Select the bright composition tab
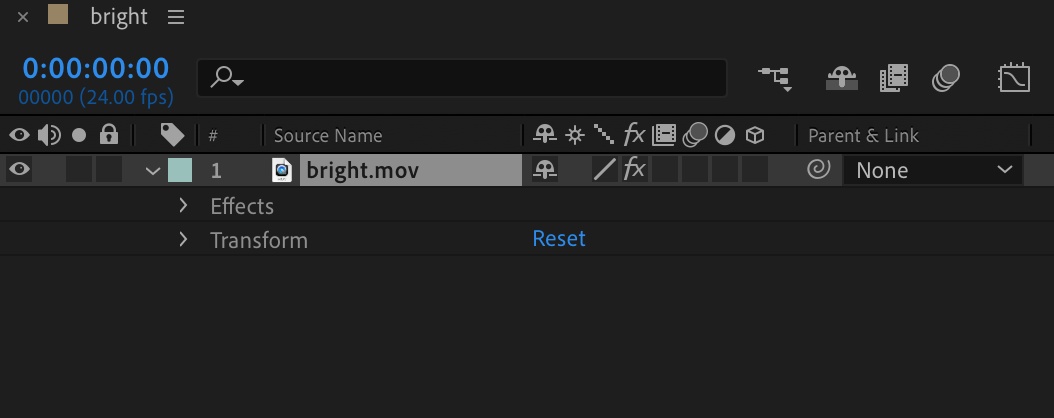 (118, 17)
